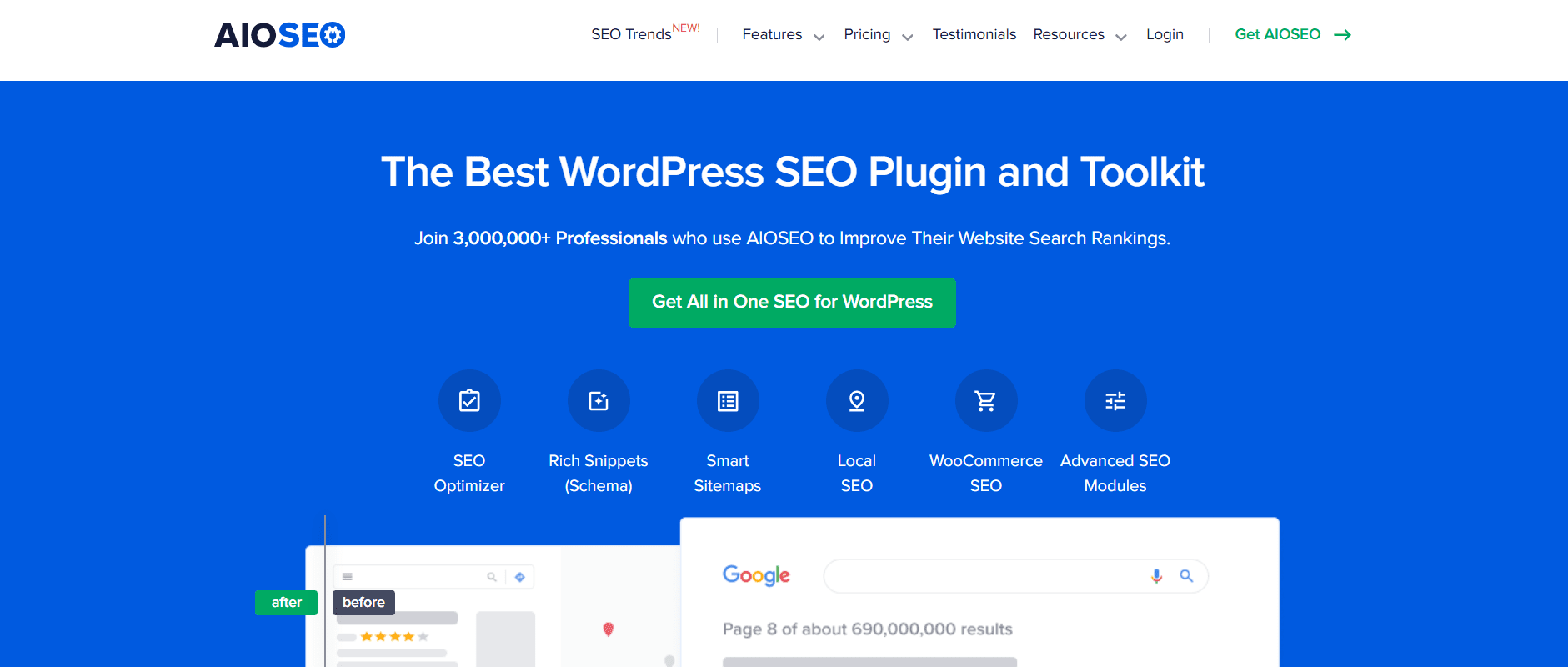Click the Login link

[1165, 34]
